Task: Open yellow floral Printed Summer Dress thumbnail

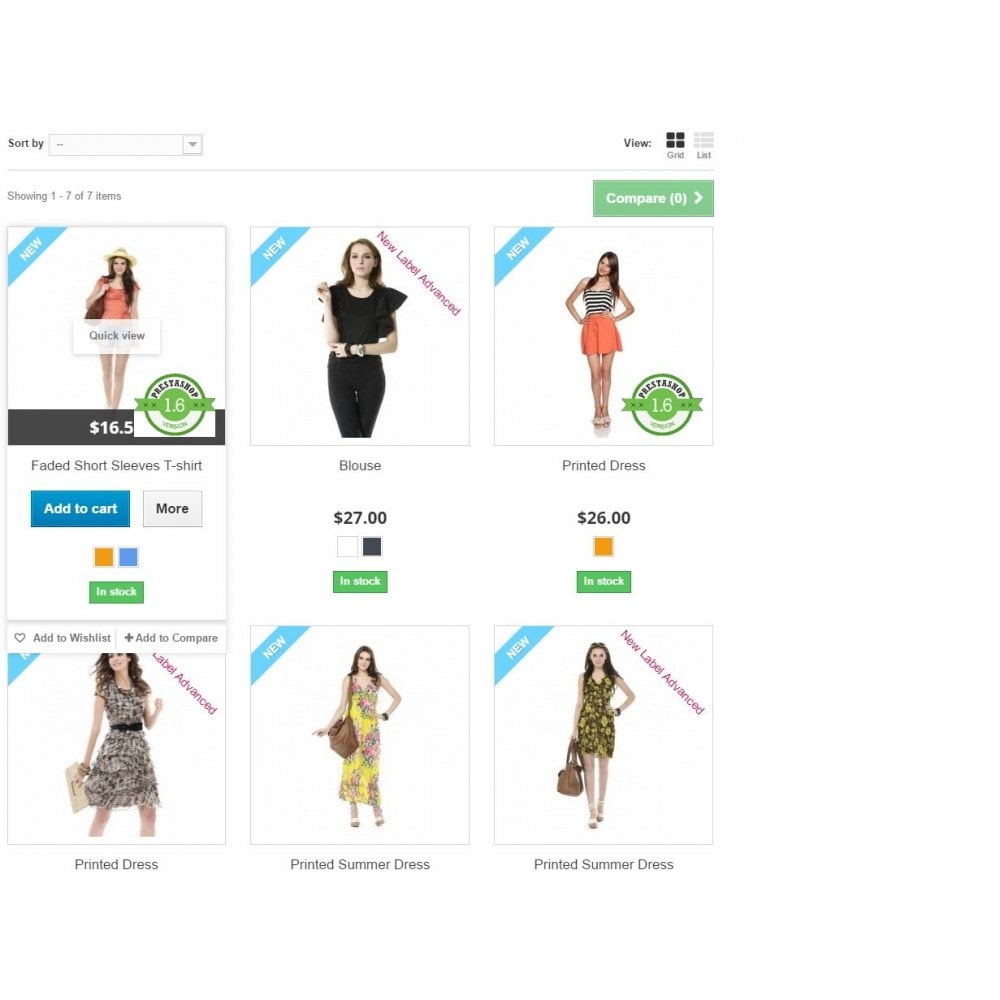Action: pyautogui.click(x=360, y=735)
